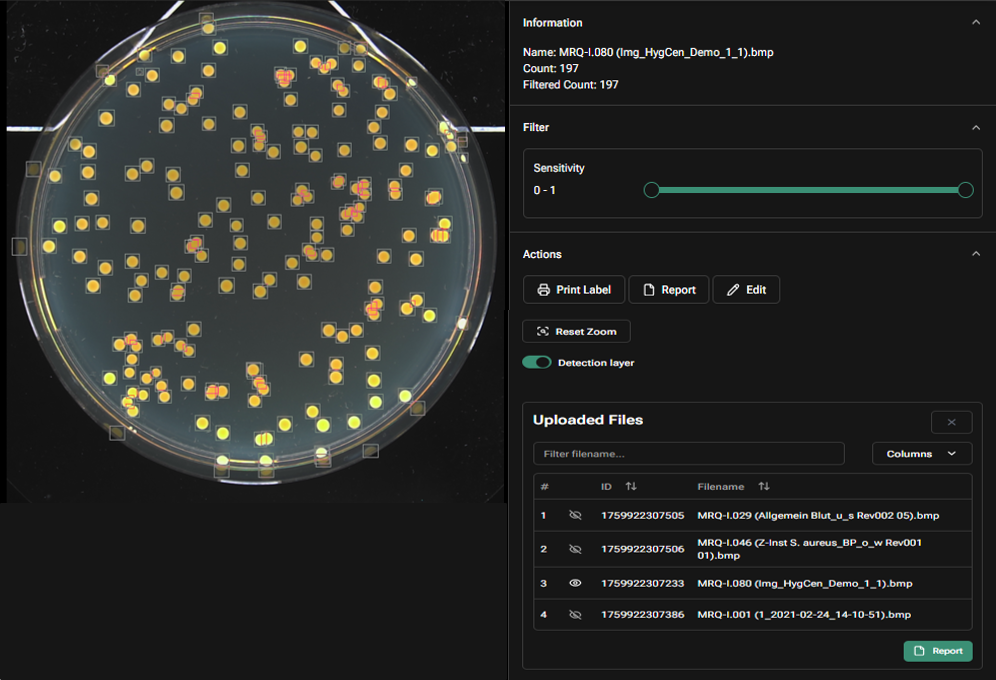The width and height of the screenshot is (996, 680).
Task: Sort the table by Filename column arrows
Action: [764, 487]
